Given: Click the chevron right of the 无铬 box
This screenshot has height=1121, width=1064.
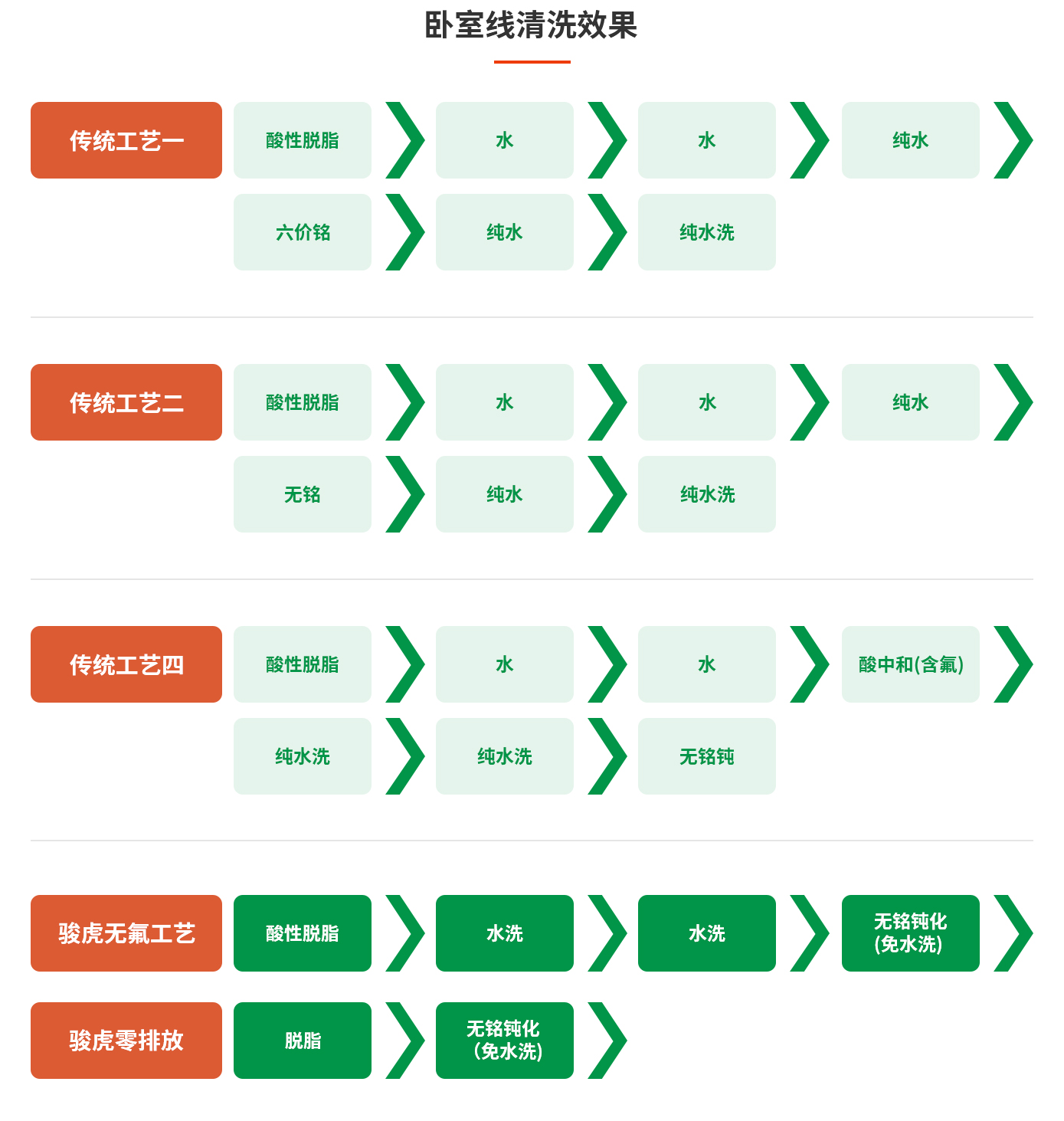Looking at the screenshot, I should [x=406, y=494].
